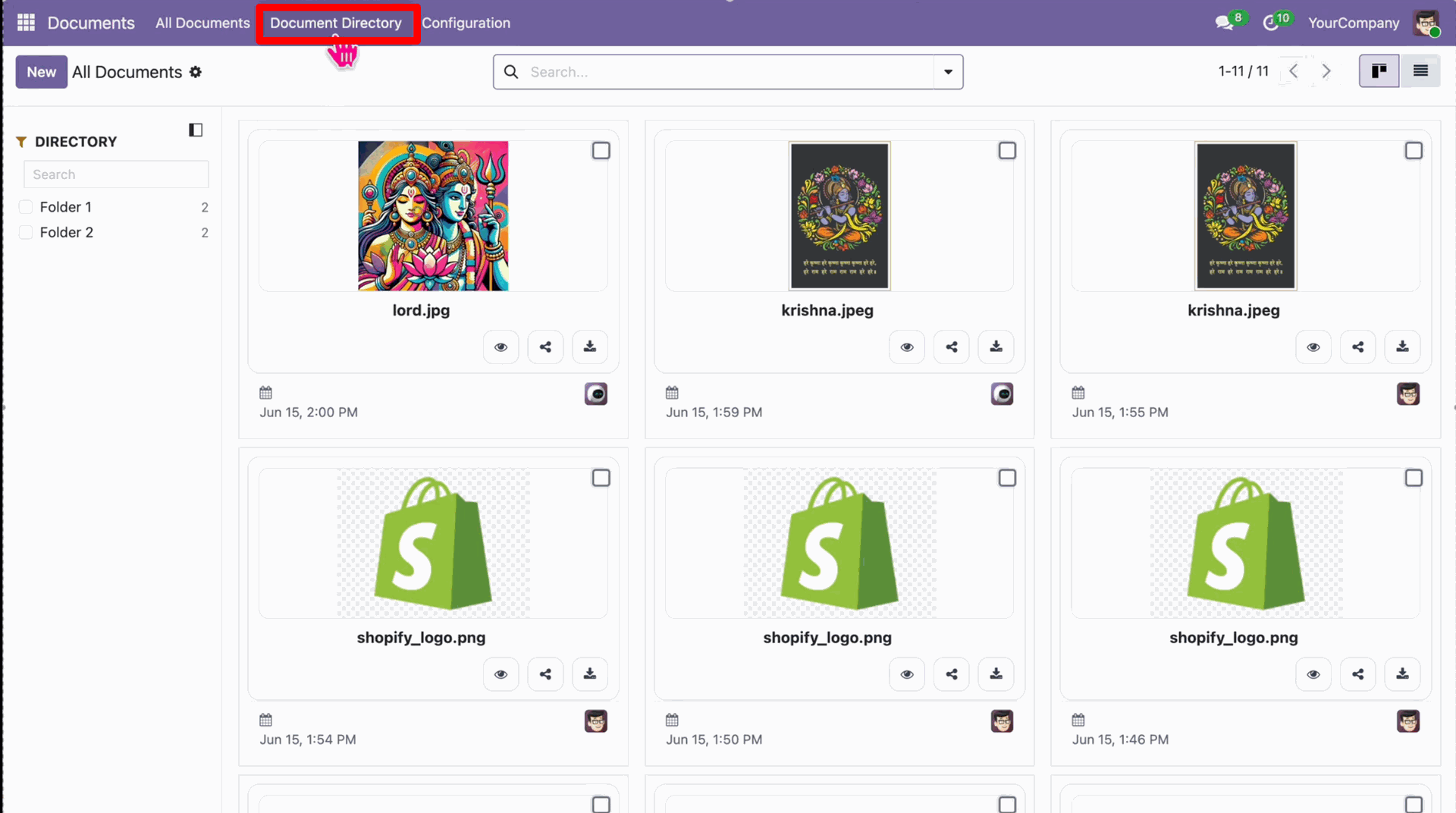Download krishna.jpeg dated 1:59 PM

click(996, 347)
